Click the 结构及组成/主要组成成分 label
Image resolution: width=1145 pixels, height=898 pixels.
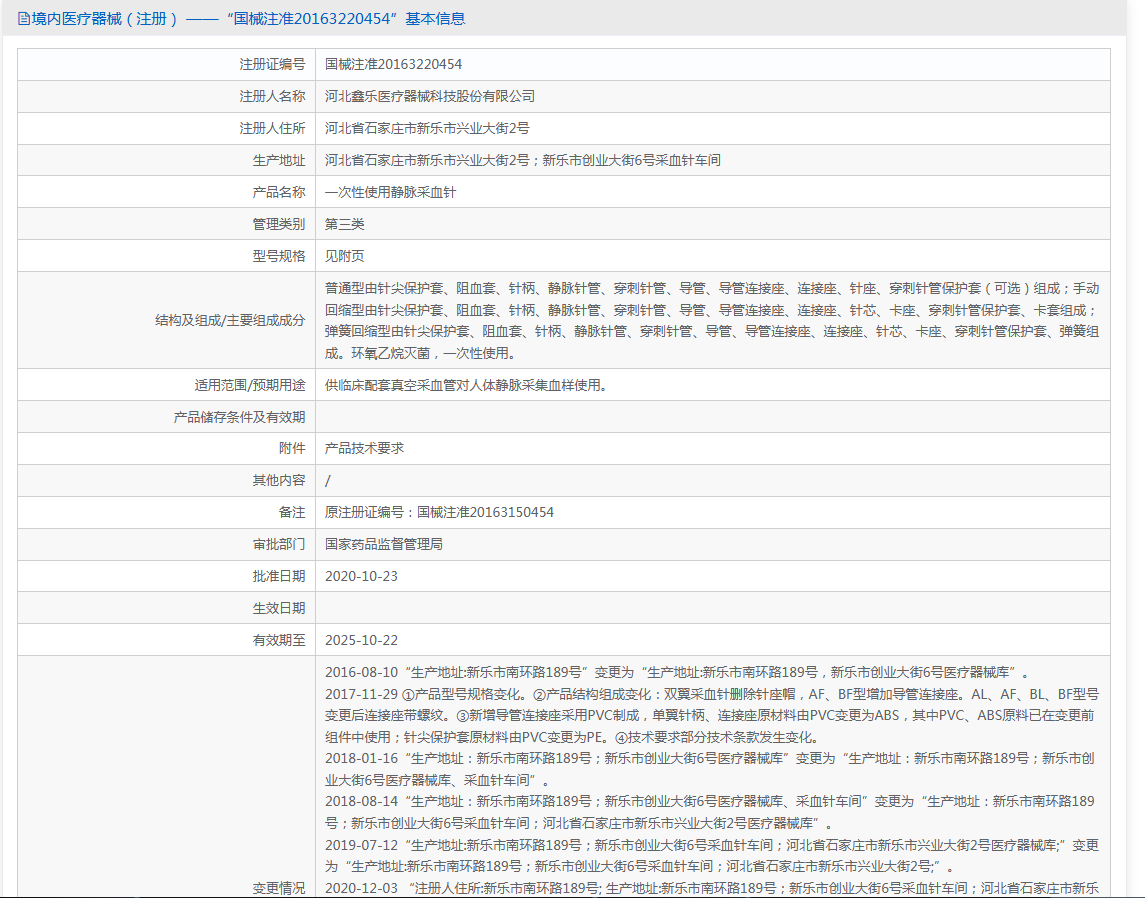click(230, 321)
